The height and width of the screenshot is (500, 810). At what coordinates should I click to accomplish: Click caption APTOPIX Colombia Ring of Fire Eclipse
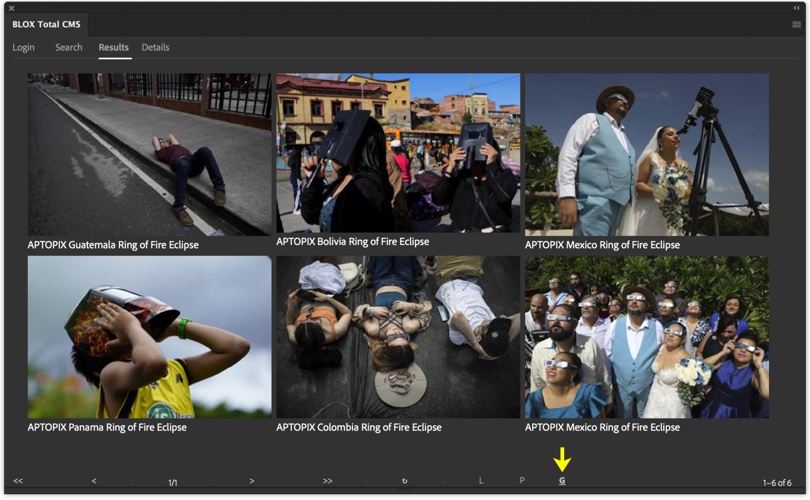[359, 428]
